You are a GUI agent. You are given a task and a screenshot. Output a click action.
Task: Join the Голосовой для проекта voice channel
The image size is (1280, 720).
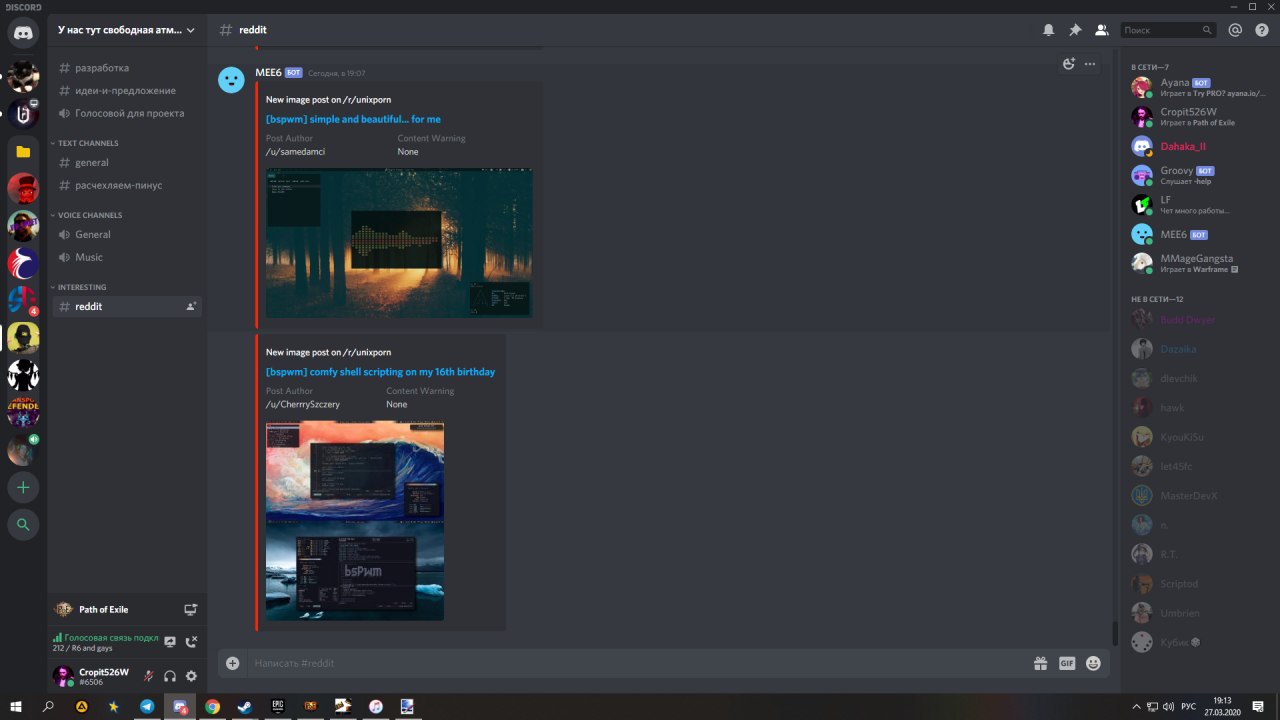coord(127,113)
